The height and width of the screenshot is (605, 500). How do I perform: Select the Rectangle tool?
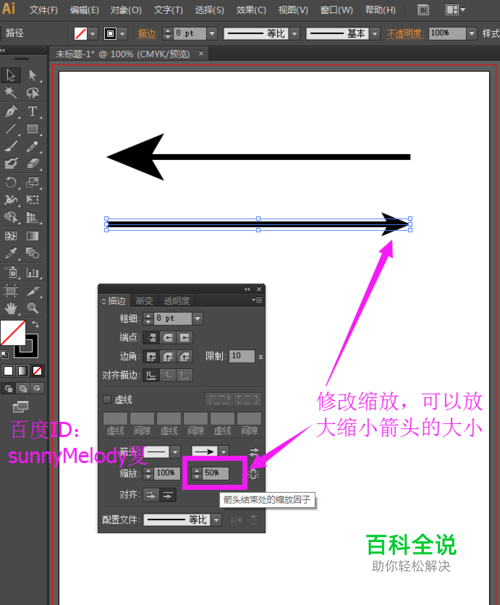[32, 129]
